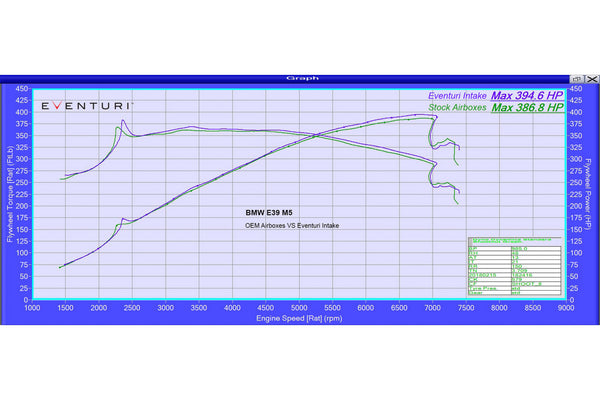Click the Max 394.6 HP readout
600x400 pixels.
coord(527,96)
